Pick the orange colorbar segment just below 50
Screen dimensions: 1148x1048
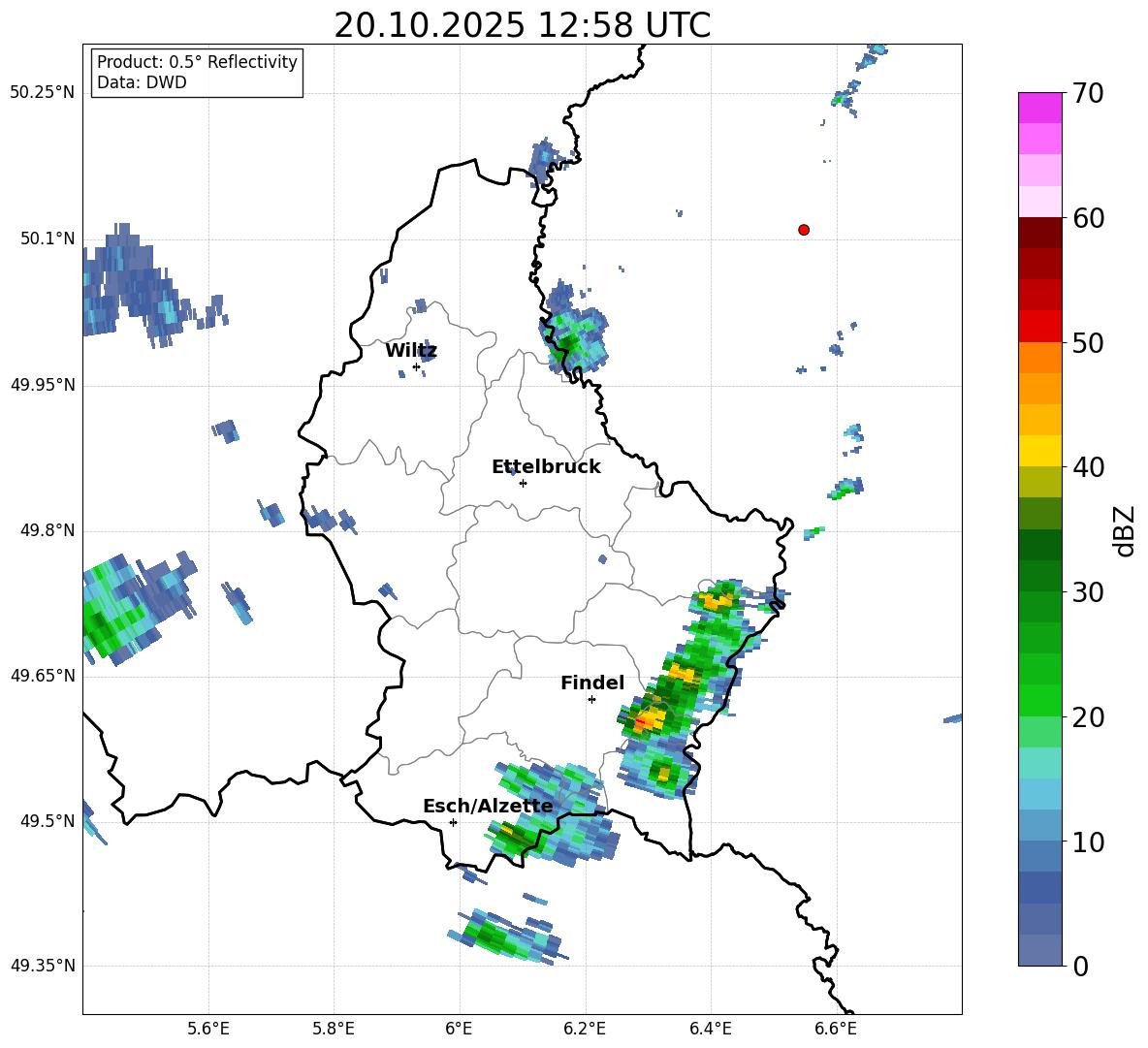point(1039,358)
